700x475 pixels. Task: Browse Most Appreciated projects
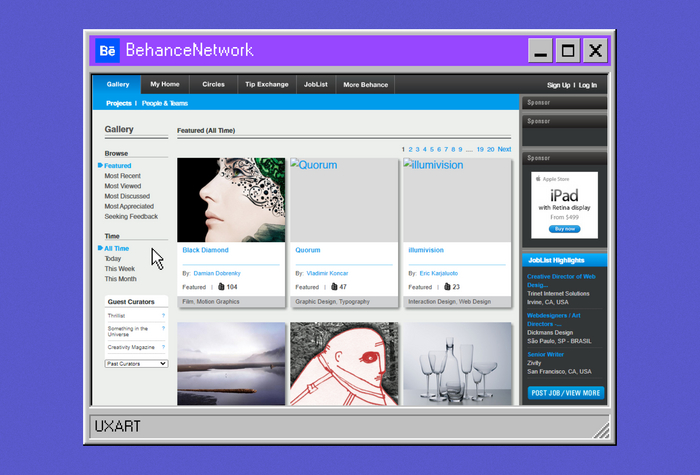point(129,207)
